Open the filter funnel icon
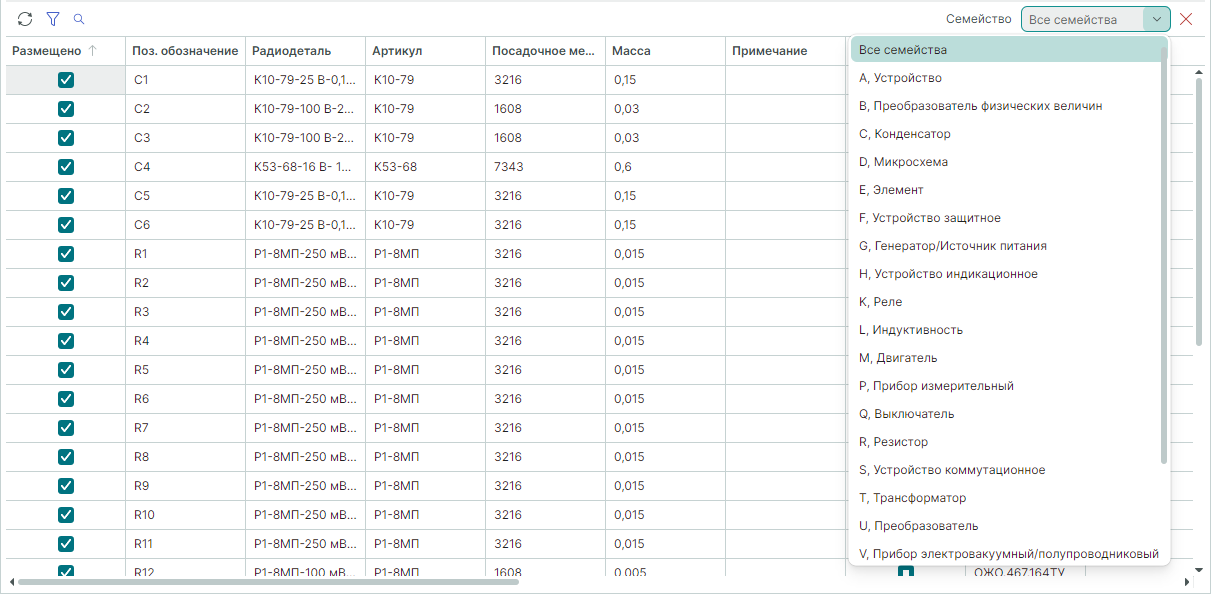The width and height of the screenshot is (1211, 594). coord(53,19)
